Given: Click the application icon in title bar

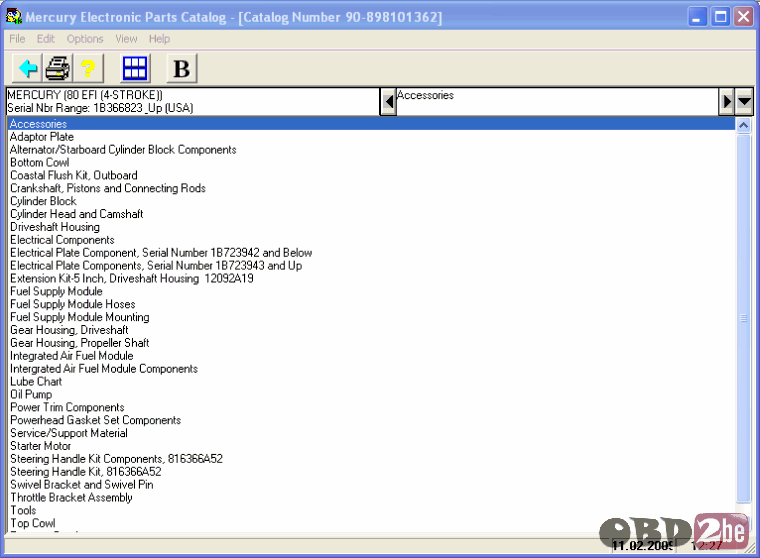Looking at the screenshot, I should [x=14, y=16].
